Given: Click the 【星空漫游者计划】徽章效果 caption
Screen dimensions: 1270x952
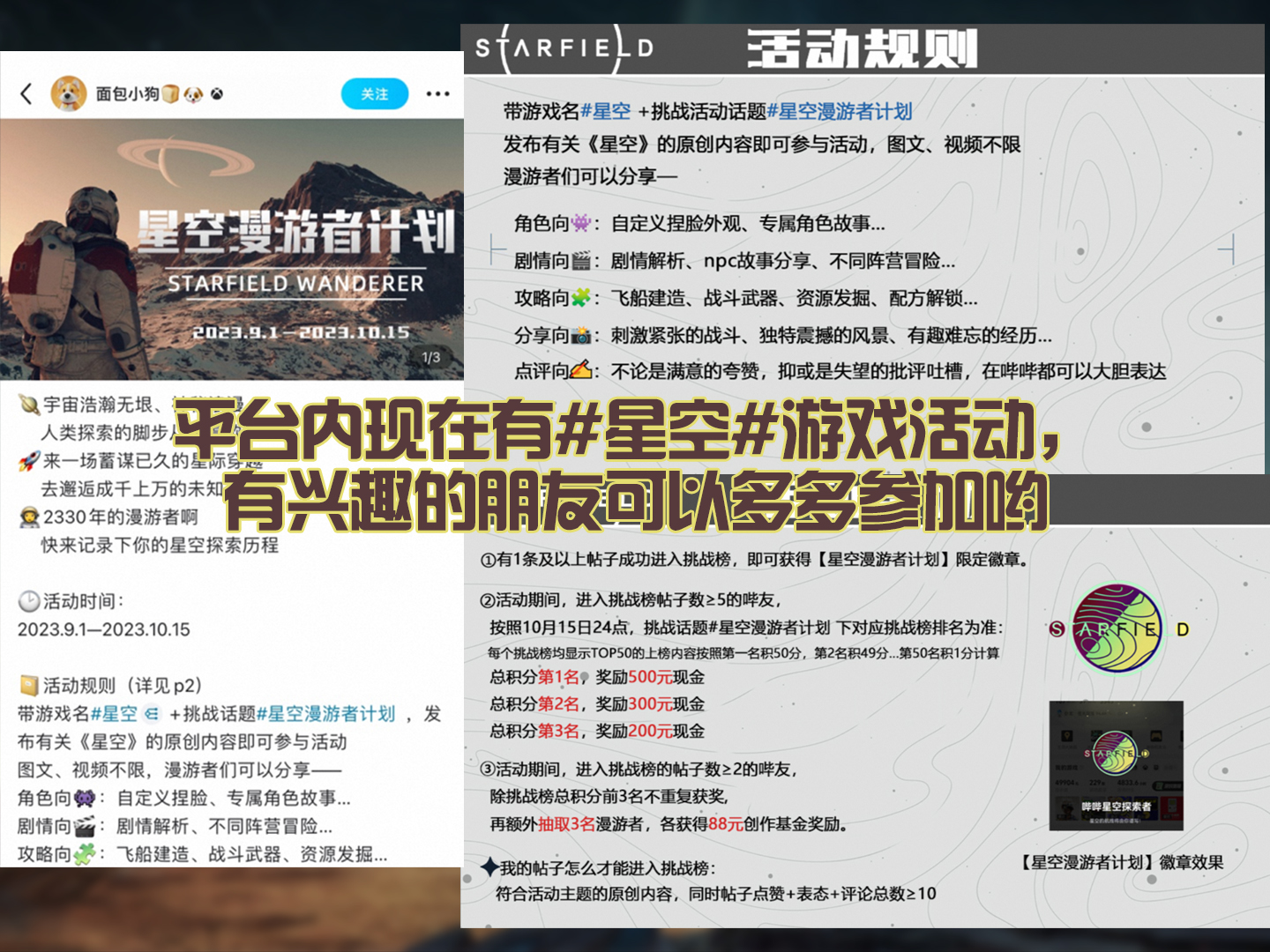Looking at the screenshot, I should [1121, 862].
